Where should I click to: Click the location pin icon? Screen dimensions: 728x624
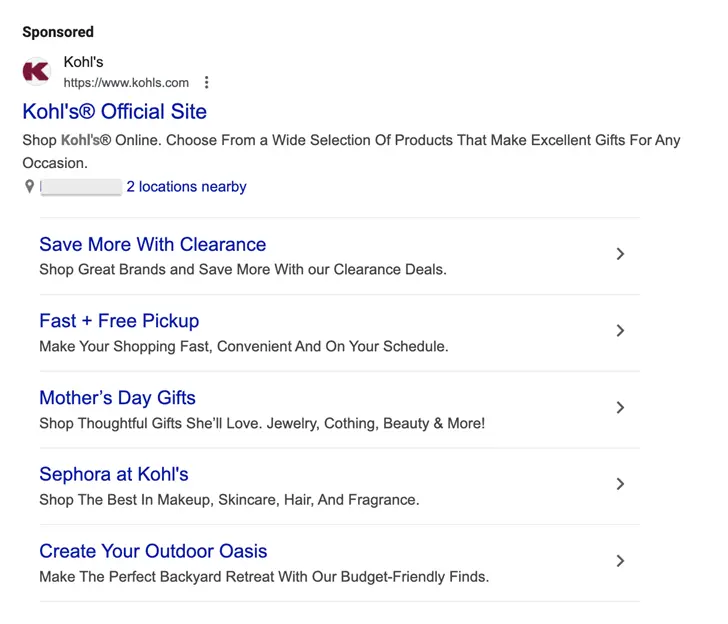[30, 187]
